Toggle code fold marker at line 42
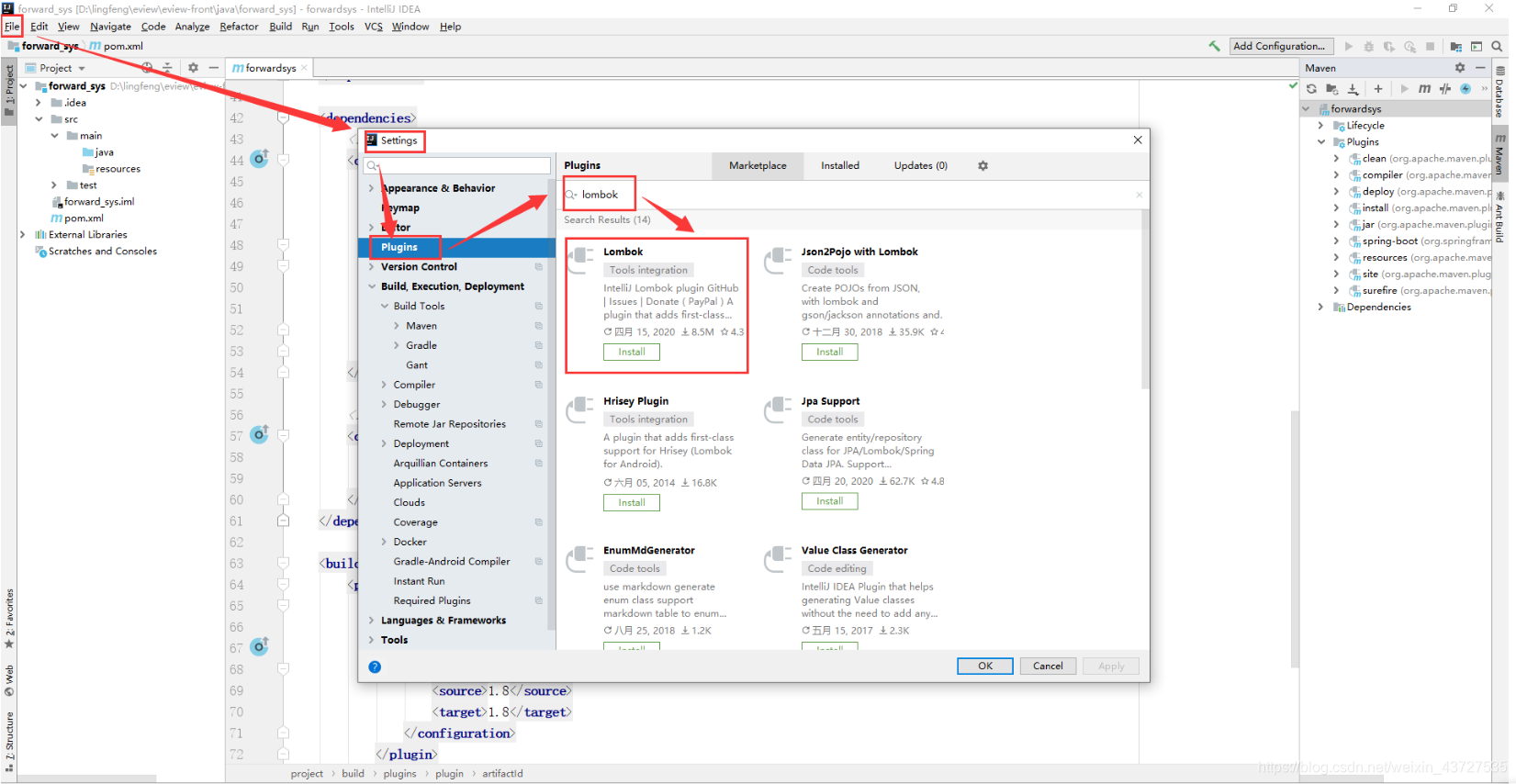This screenshot has height=784, width=1516. (283, 118)
